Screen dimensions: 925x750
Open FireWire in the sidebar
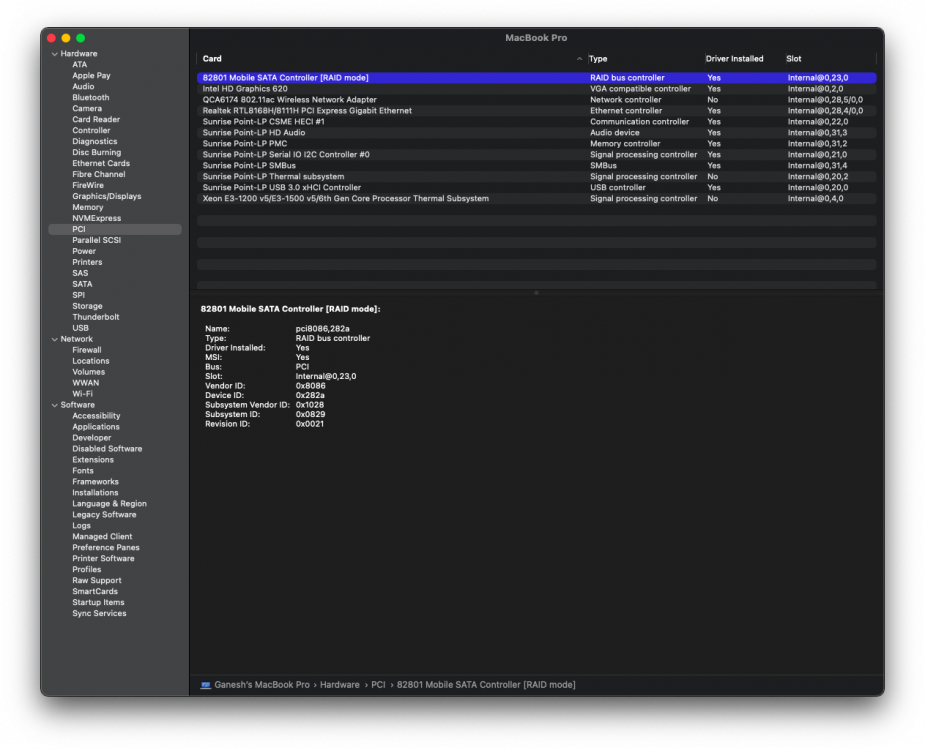88,185
